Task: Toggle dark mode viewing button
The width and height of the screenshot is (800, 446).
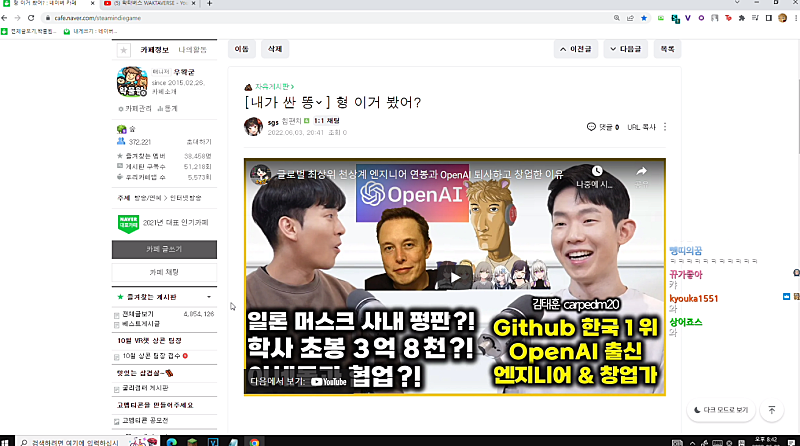Action: (x=721, y=410)
